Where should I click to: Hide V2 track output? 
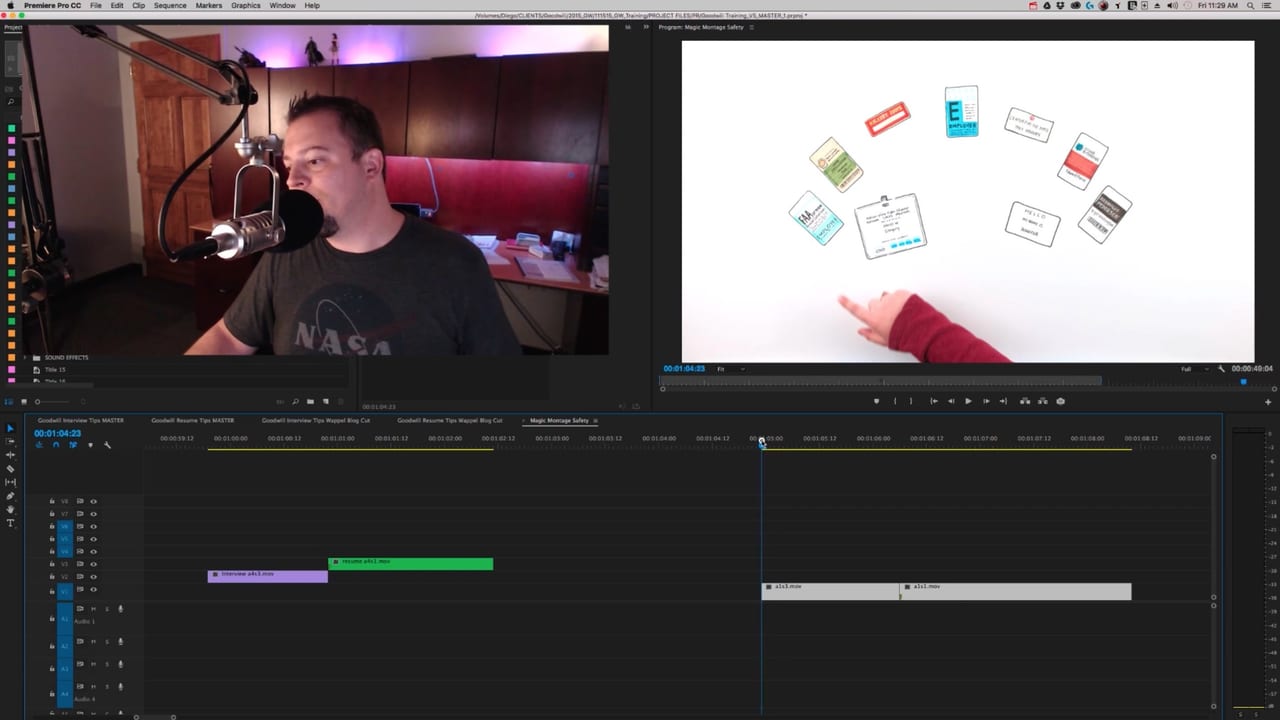94,577
